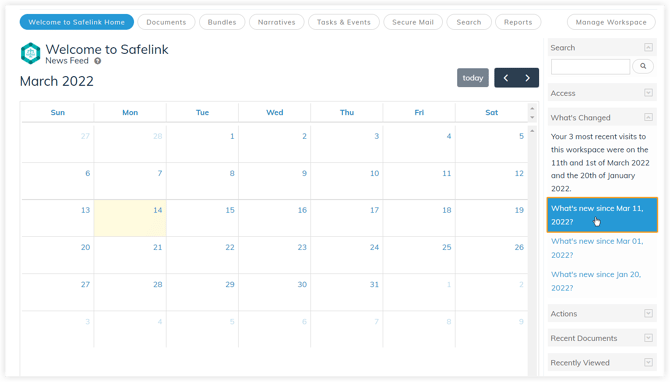Select day 19 in the calendar
Screen dimensions: 670x382
[x=491, y=218]
